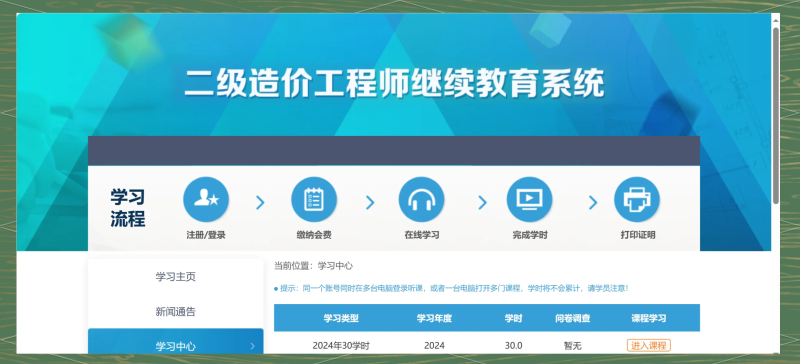The width and height of the screenshot is (800, 364).
Task: Click the 在线学习 headphones icon
Action: 421,200
